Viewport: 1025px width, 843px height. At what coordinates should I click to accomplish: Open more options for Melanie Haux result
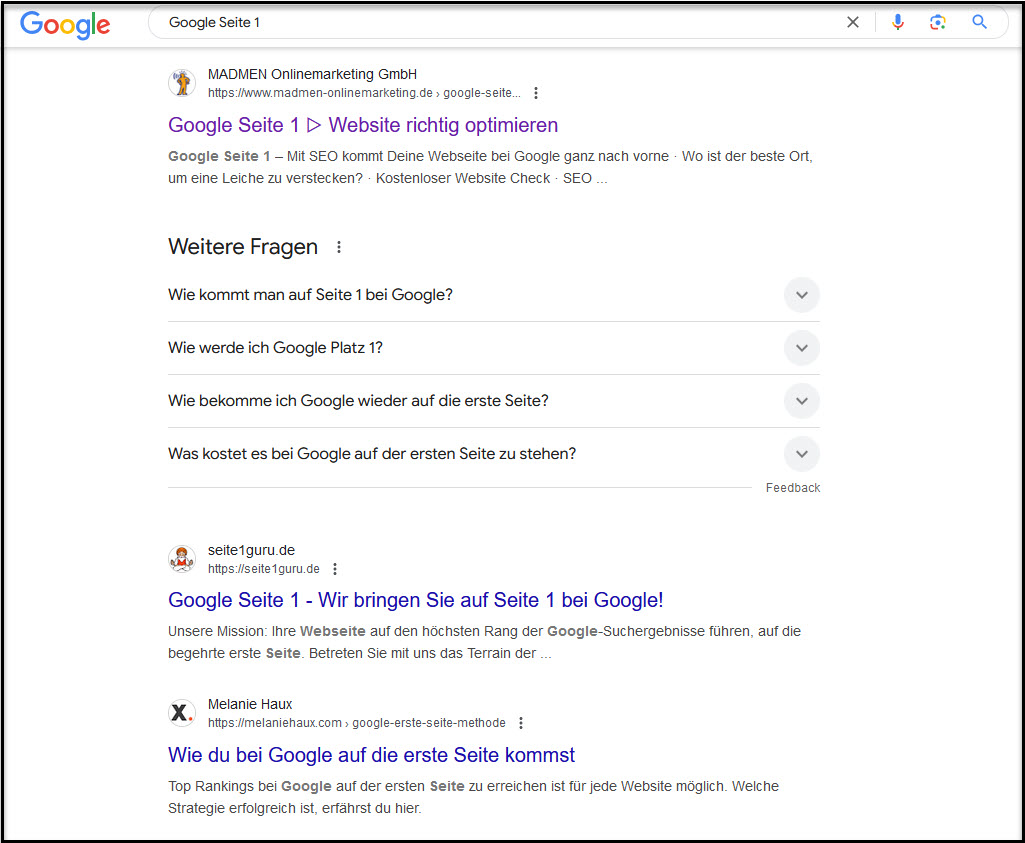click(x=521, y=723)
